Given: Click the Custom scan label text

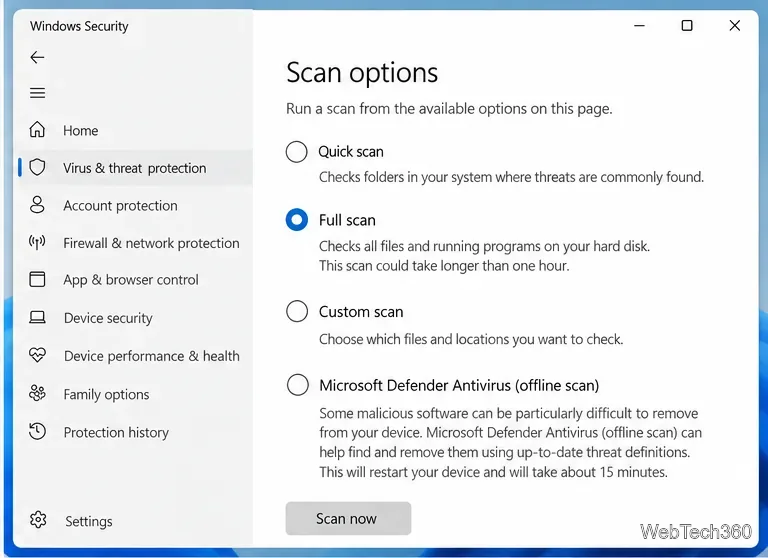Looking at the screenshot, I should click(361, 312).
